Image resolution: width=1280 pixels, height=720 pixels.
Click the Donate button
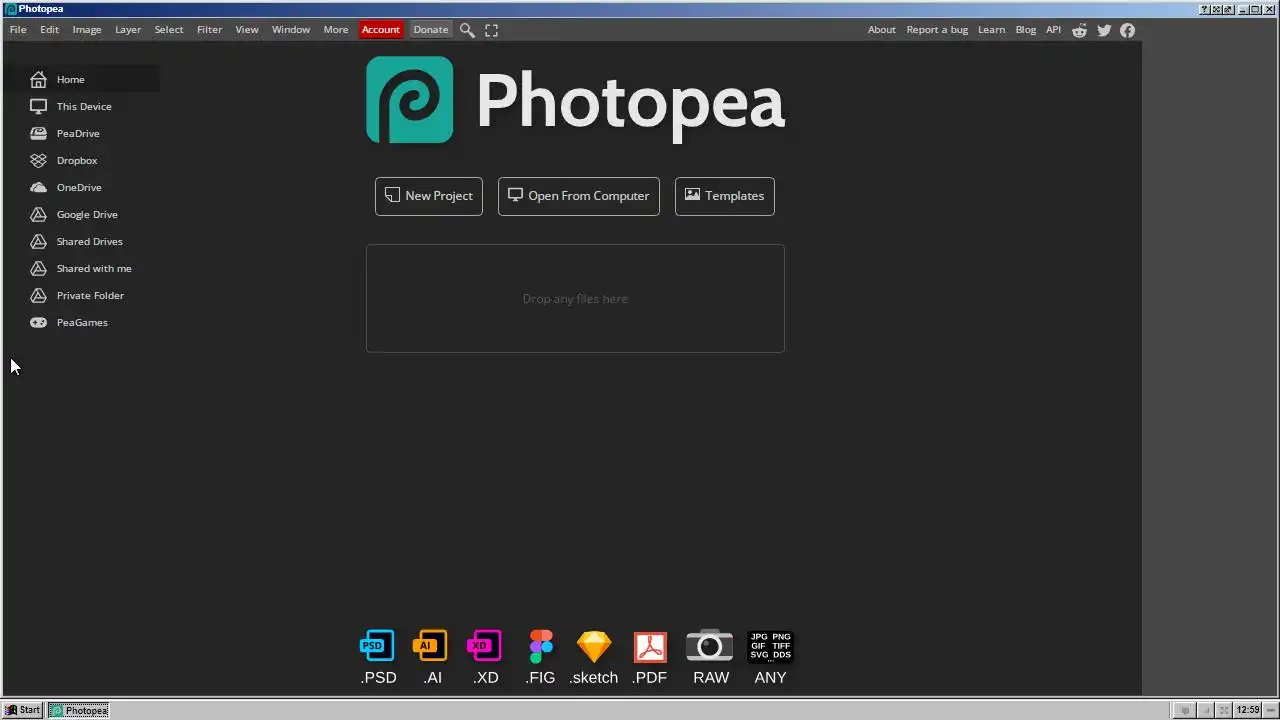(x=431, y=30)
